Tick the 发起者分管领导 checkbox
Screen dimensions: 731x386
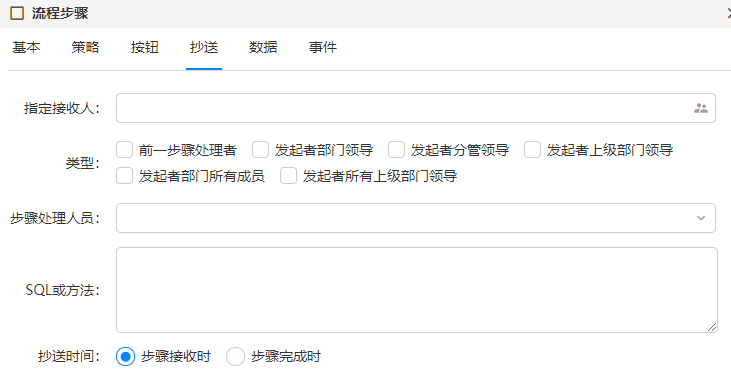click(x=396, y=150)
